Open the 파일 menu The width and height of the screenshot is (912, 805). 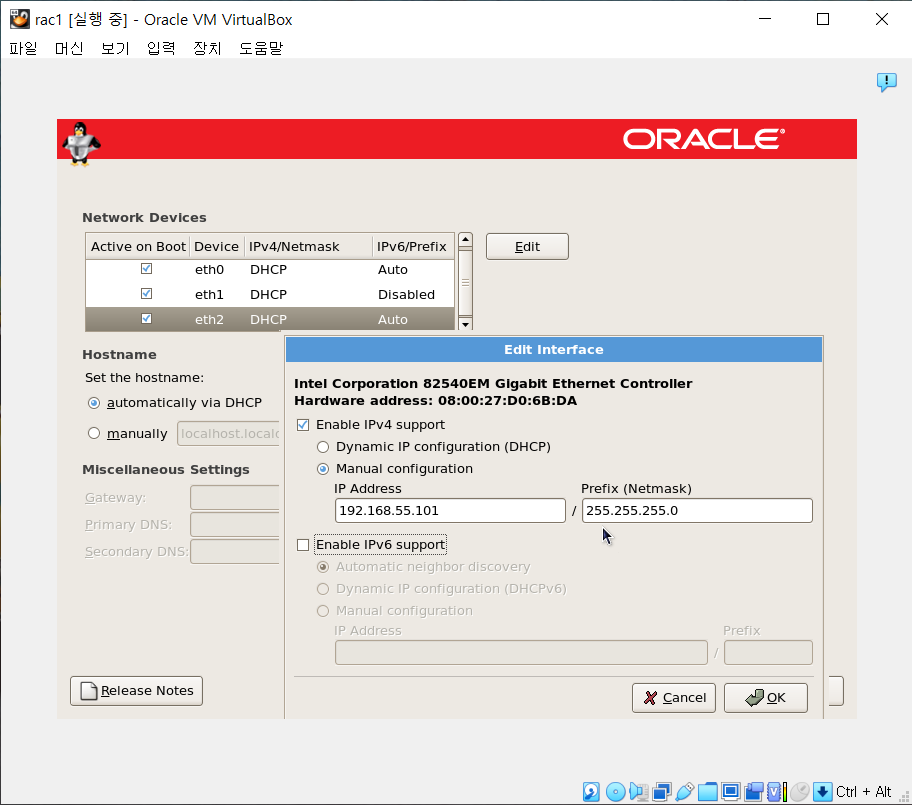coord(23,48)
